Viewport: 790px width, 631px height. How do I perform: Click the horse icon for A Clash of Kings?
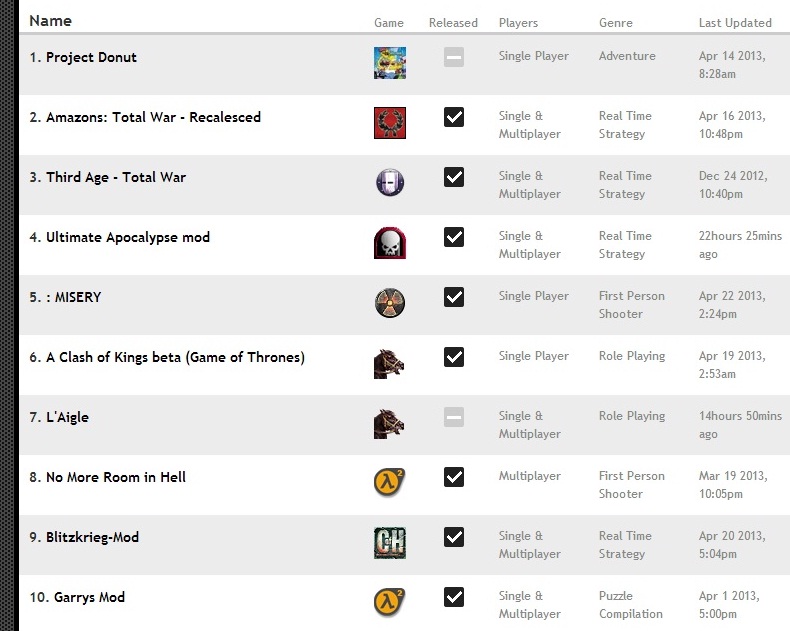(x=389, y=364)
